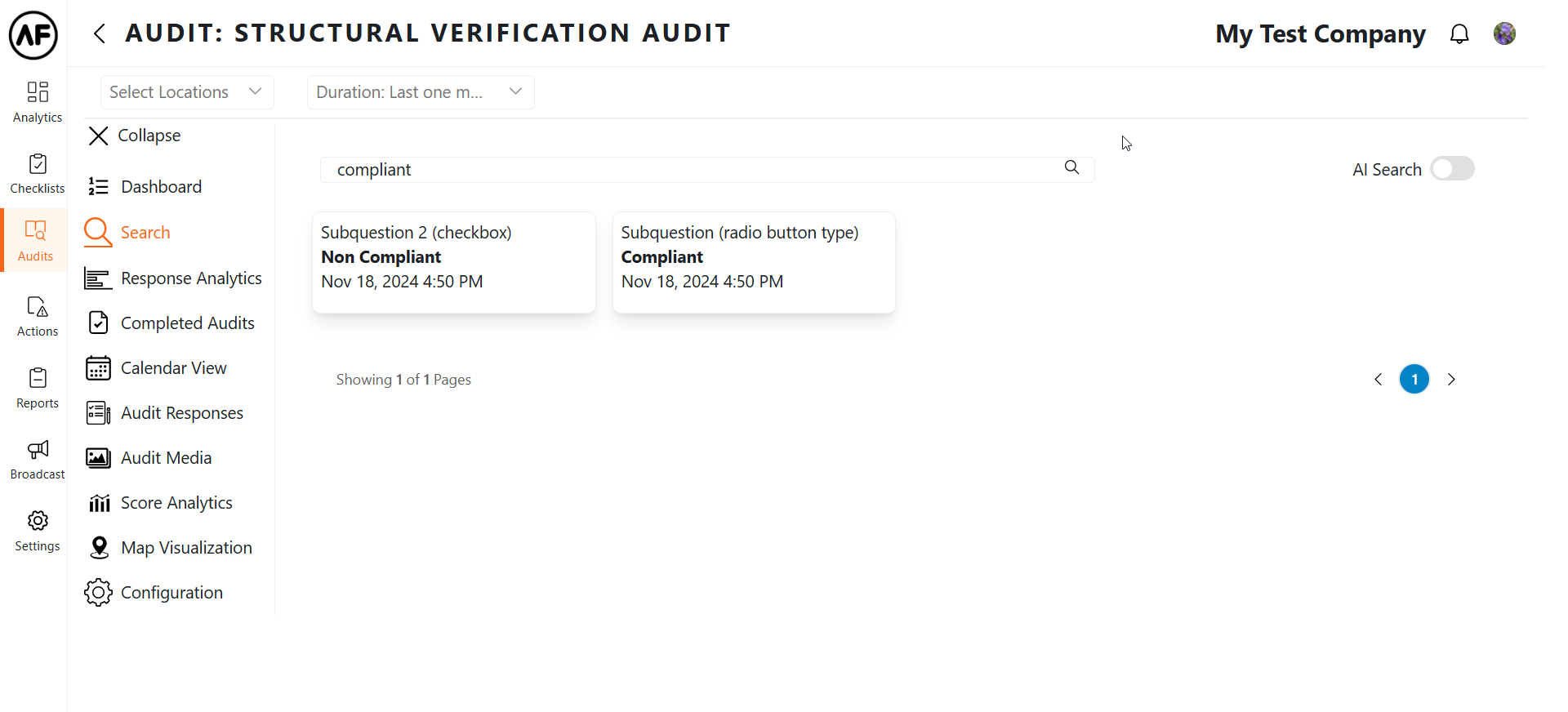This screenshot has width=1568, height=712.
Task: Click the back arrow beside Audit title
Action: (x=100, y=33)
